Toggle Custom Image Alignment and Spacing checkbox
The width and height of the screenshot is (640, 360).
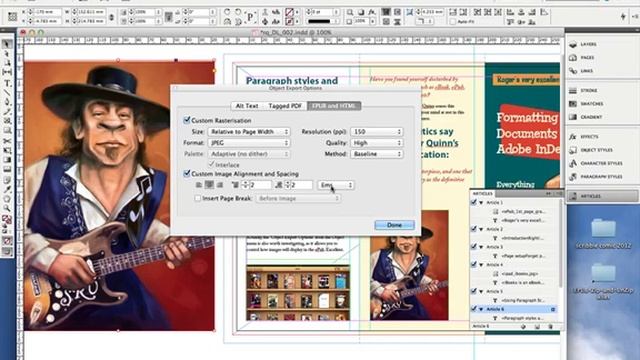187,173
